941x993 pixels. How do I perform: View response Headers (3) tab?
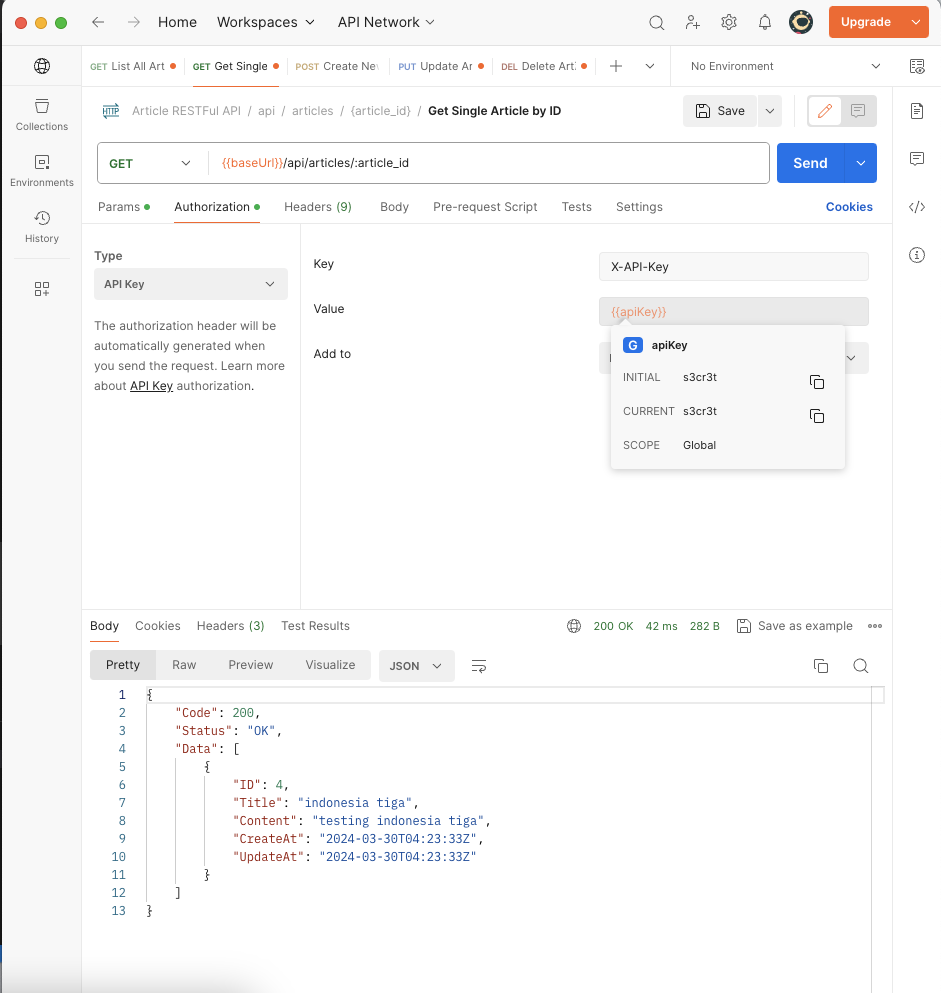[231, 626]
